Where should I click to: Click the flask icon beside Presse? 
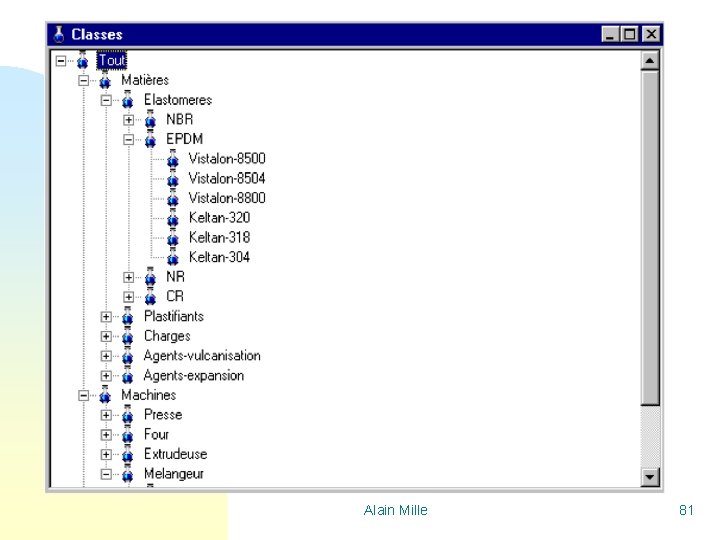(x=128, y=415)
